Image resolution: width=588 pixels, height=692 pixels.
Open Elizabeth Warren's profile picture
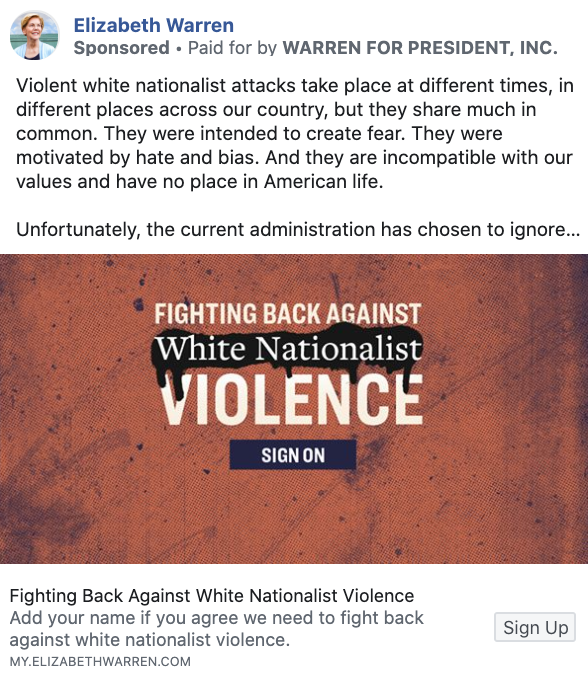tap(34, 35)
